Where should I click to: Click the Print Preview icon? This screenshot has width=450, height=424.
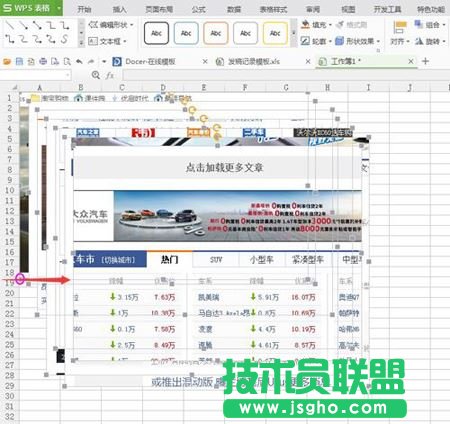click(x=67, y=61)
